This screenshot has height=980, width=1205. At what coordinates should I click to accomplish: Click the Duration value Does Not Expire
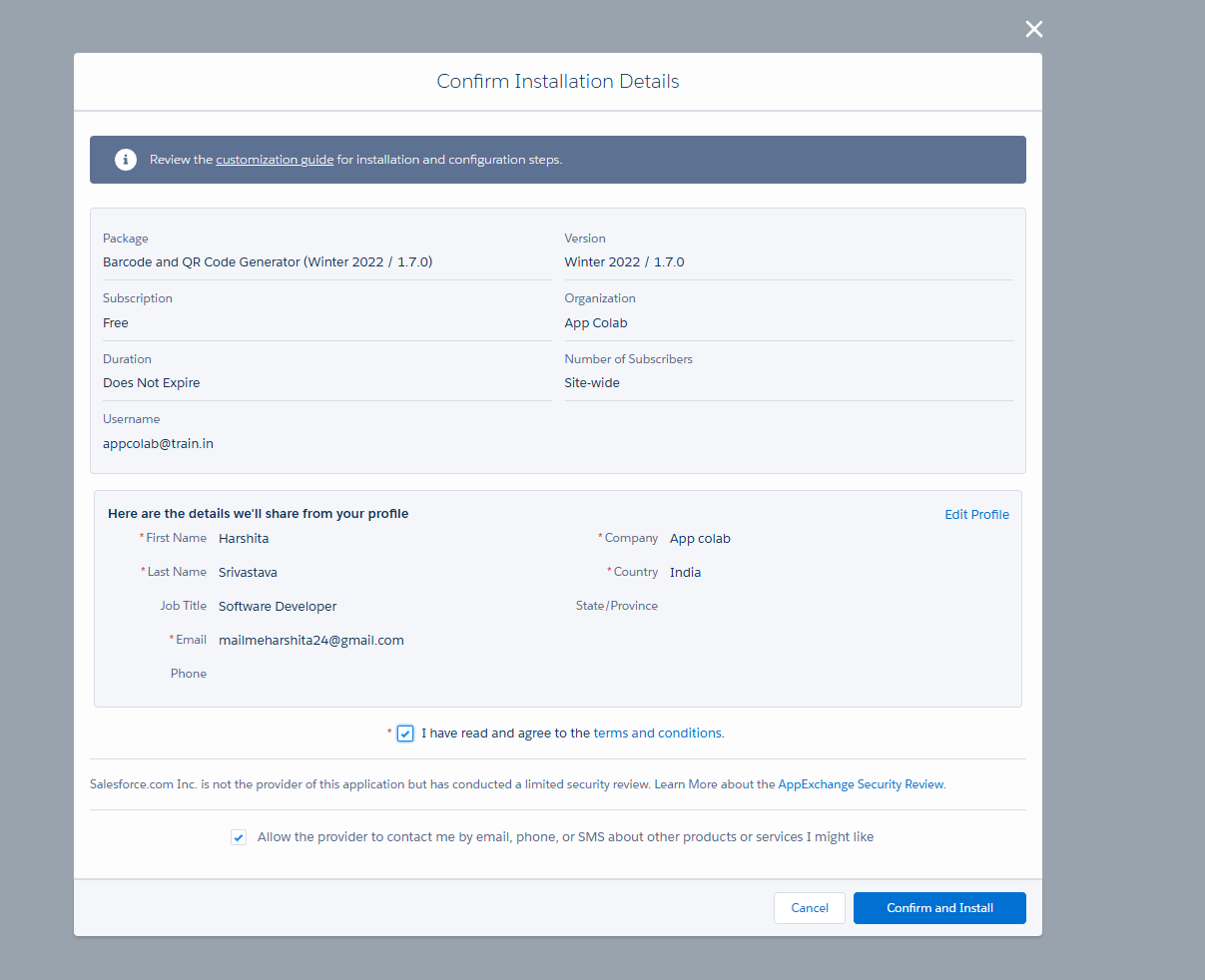click(151, 382)
